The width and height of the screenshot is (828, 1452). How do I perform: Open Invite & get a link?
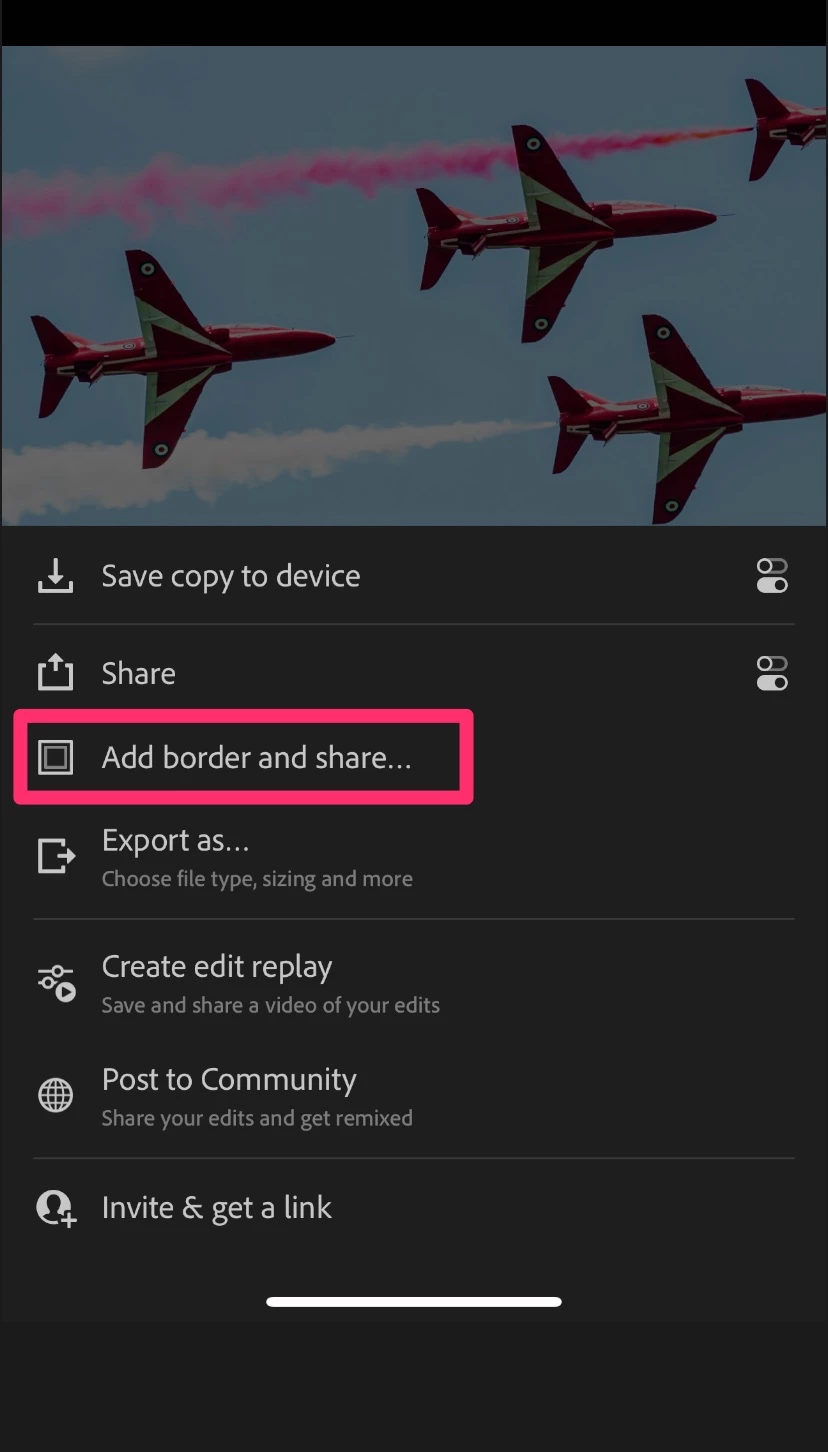[x=217, y=1208]
